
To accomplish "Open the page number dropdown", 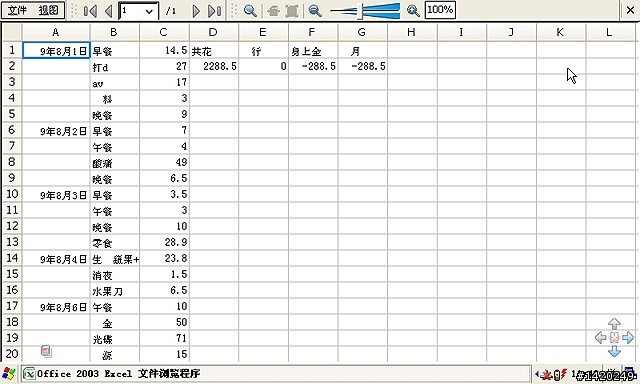I will pos(149,11).
